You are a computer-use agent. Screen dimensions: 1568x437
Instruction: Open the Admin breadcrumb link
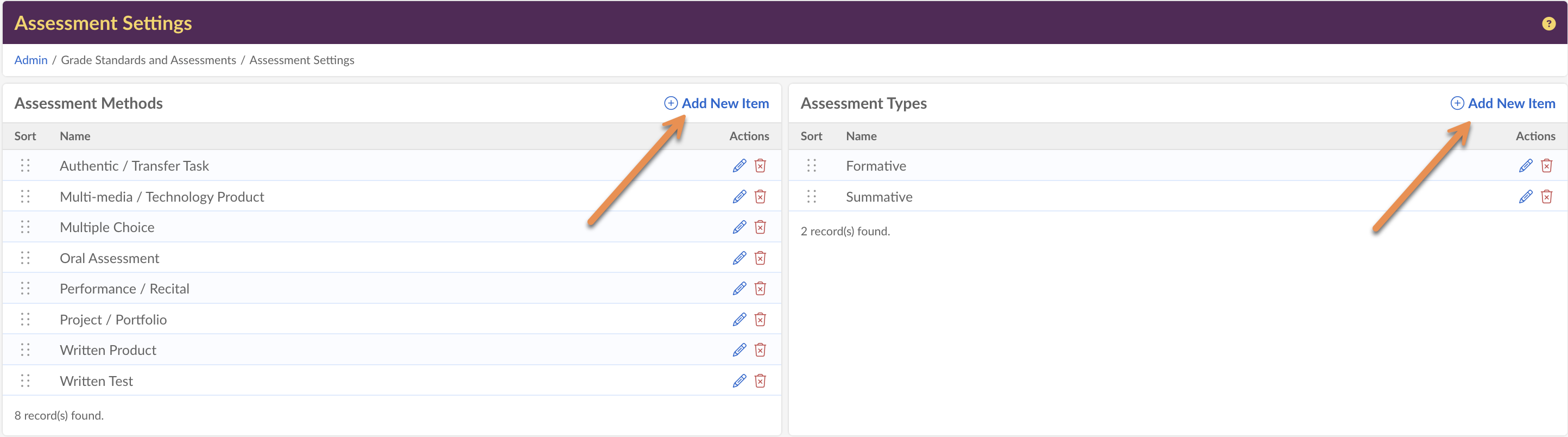coord(30,60)
